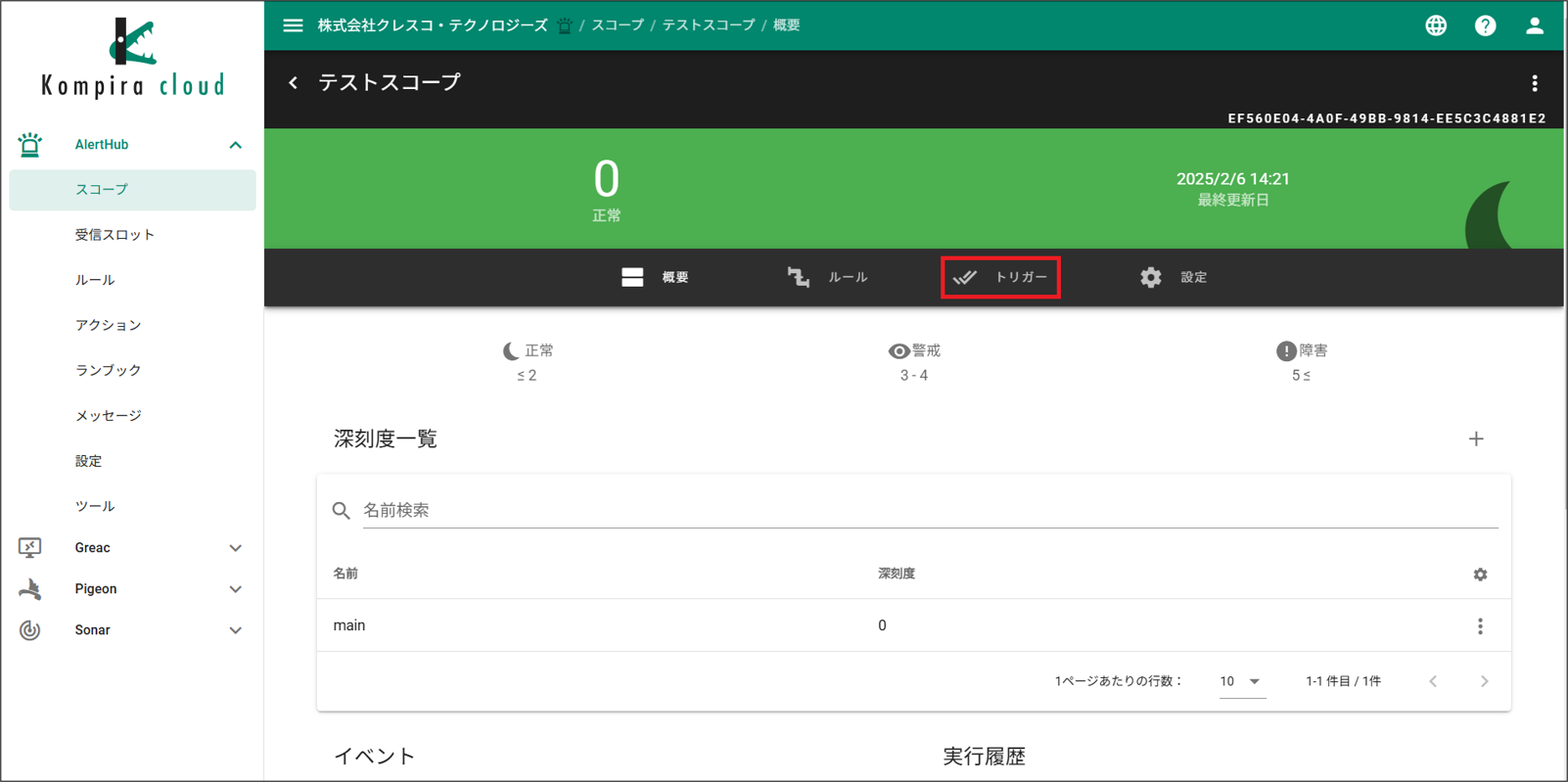Click the alert icon in breadcrumb
Screen dimensions: 1568x782
(565, 25)
